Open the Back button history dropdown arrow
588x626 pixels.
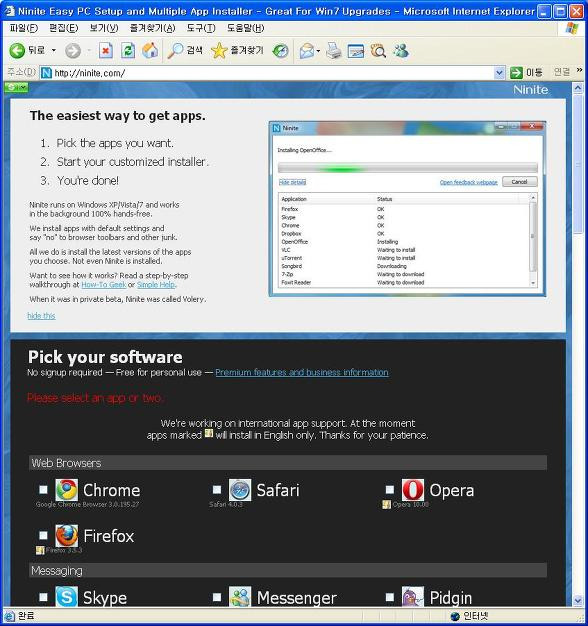click(x=53, y=51)
